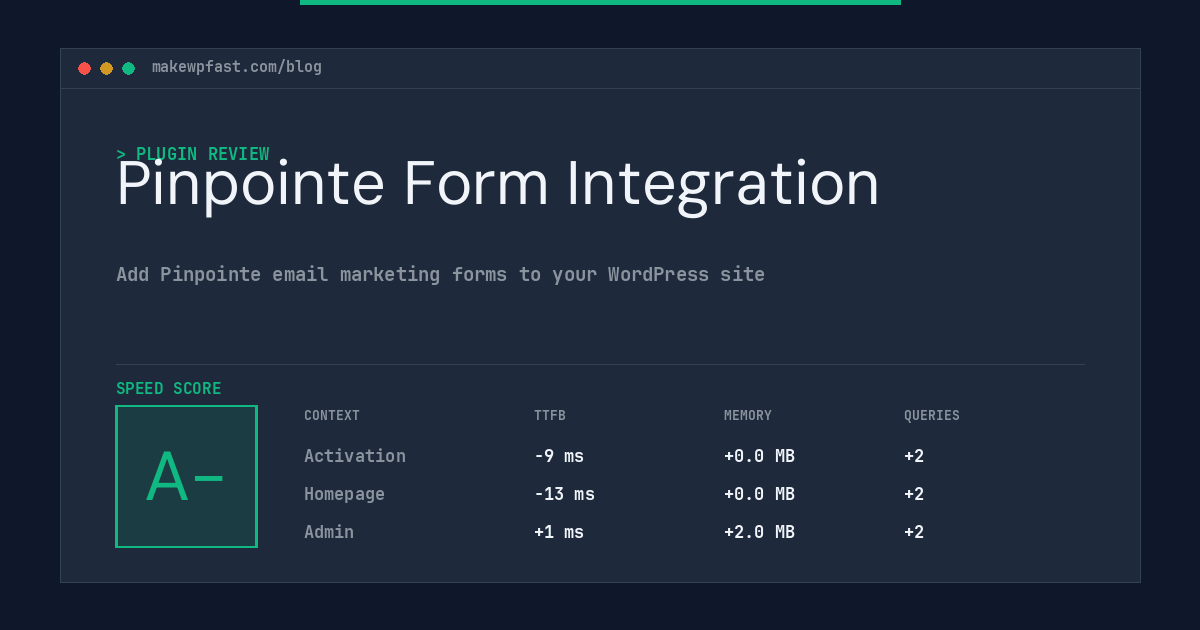Click the Activation queries value '+2'
The image size is (1200, 630).
pos(914,456)
